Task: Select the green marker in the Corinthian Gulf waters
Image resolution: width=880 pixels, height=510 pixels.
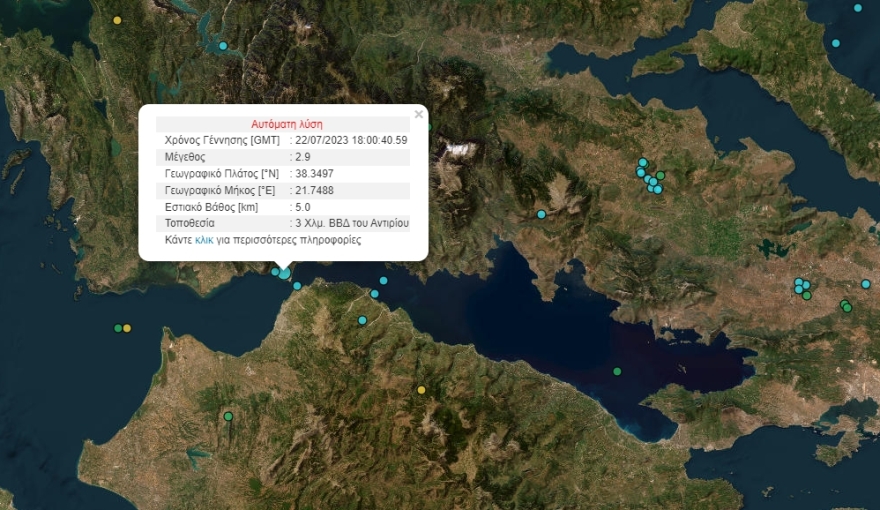Action: [617, 371]
